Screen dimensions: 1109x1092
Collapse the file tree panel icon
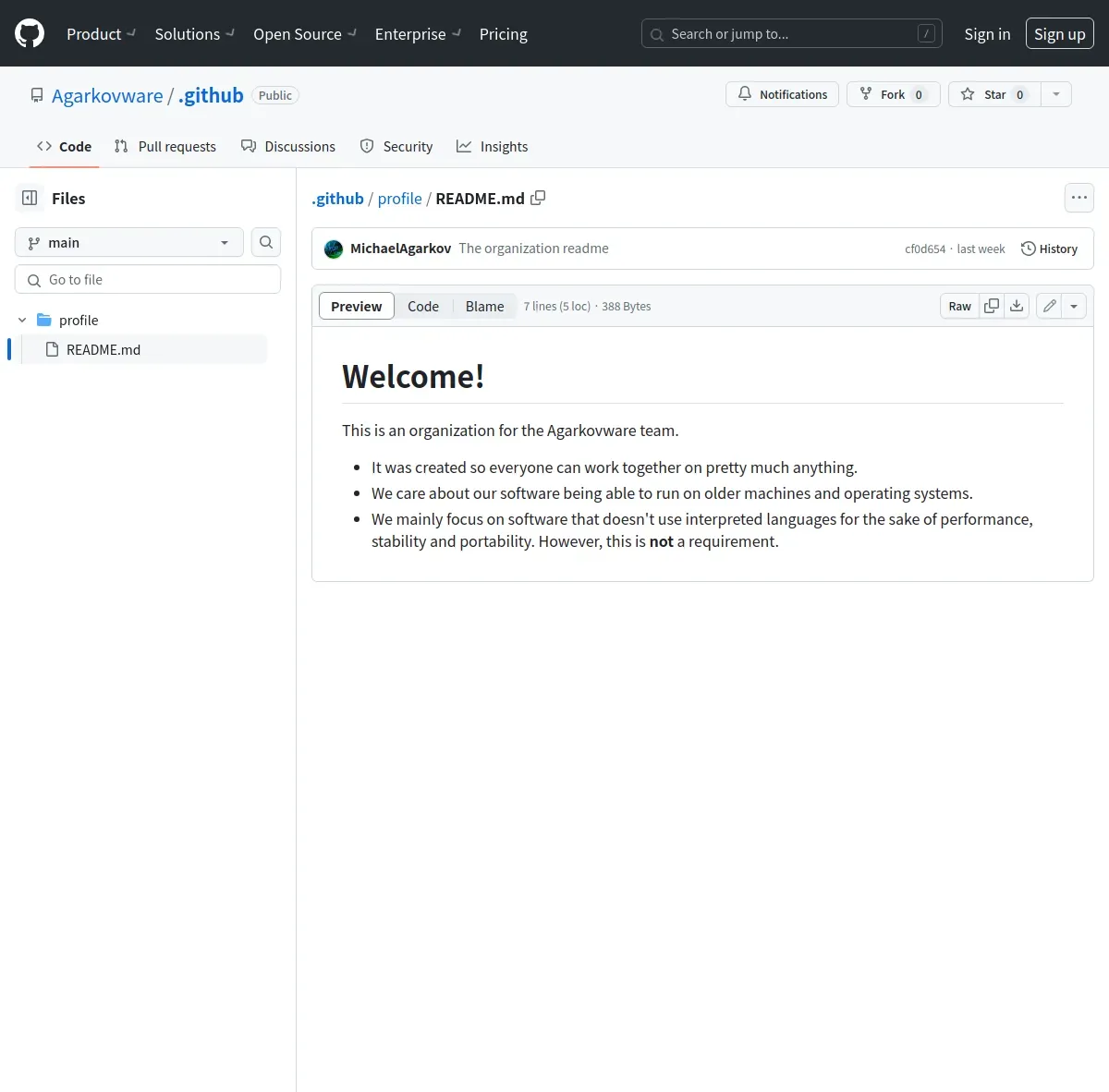(x=30, y=198)
